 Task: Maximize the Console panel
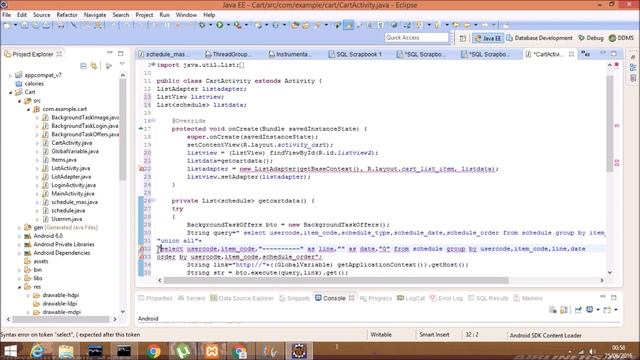tap(614, 297)
